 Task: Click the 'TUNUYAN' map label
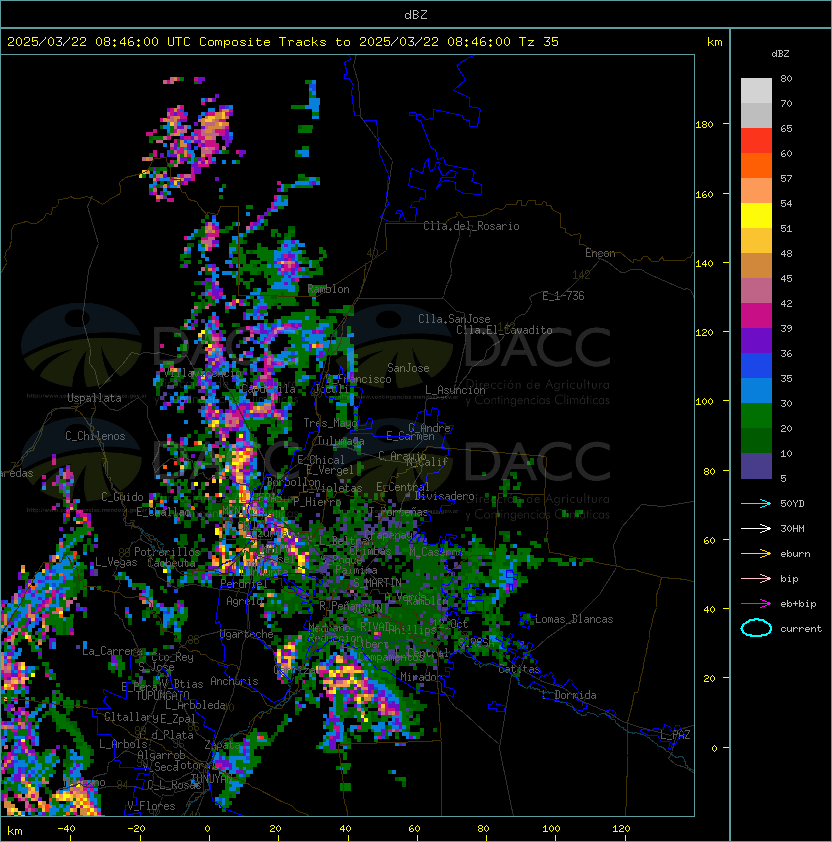[x=212, y=778]
